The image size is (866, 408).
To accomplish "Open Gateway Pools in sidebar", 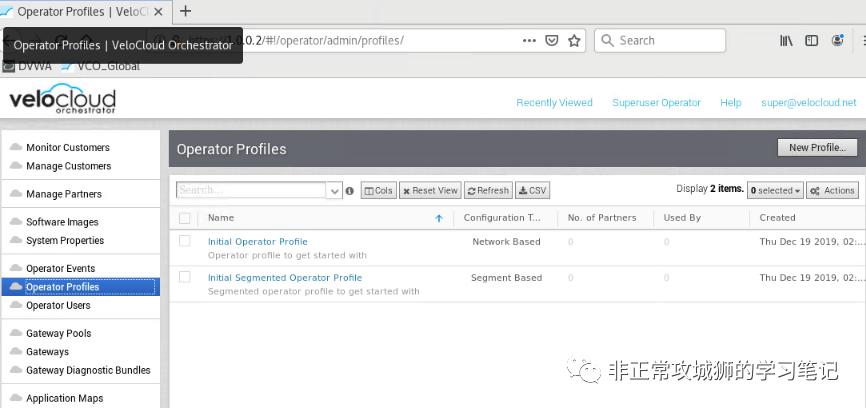I will point(59,333).
